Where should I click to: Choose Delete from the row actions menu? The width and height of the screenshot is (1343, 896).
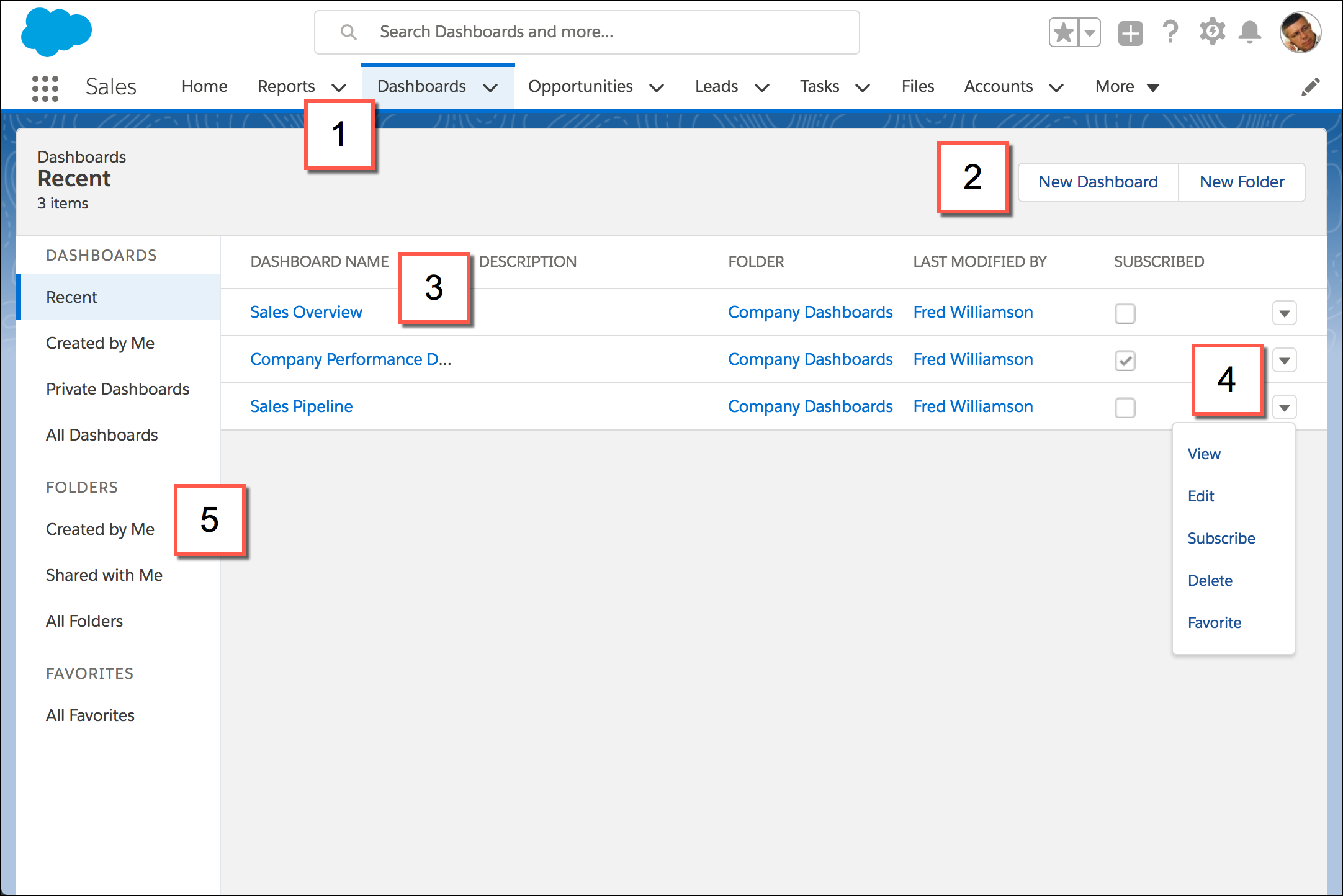pos(1210,580)
